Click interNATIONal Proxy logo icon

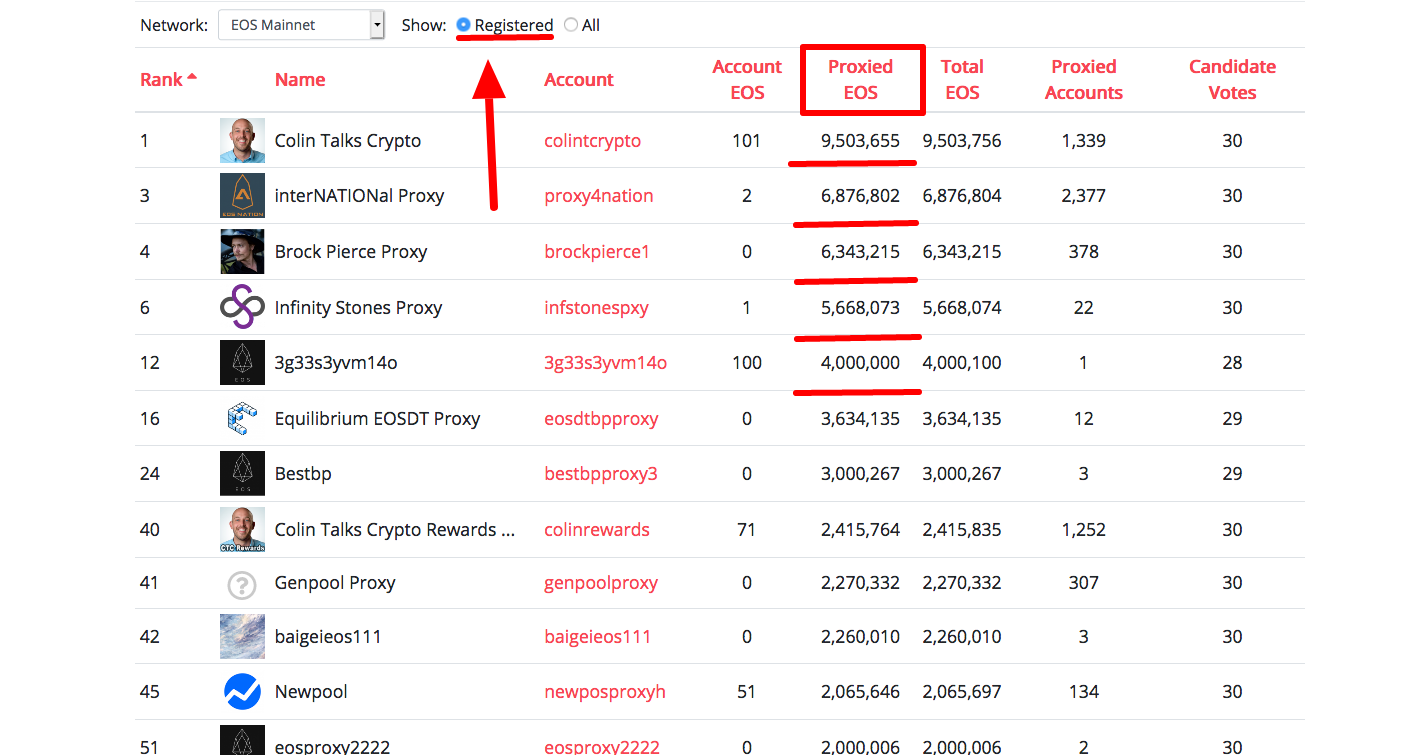[x=242, y=196]
